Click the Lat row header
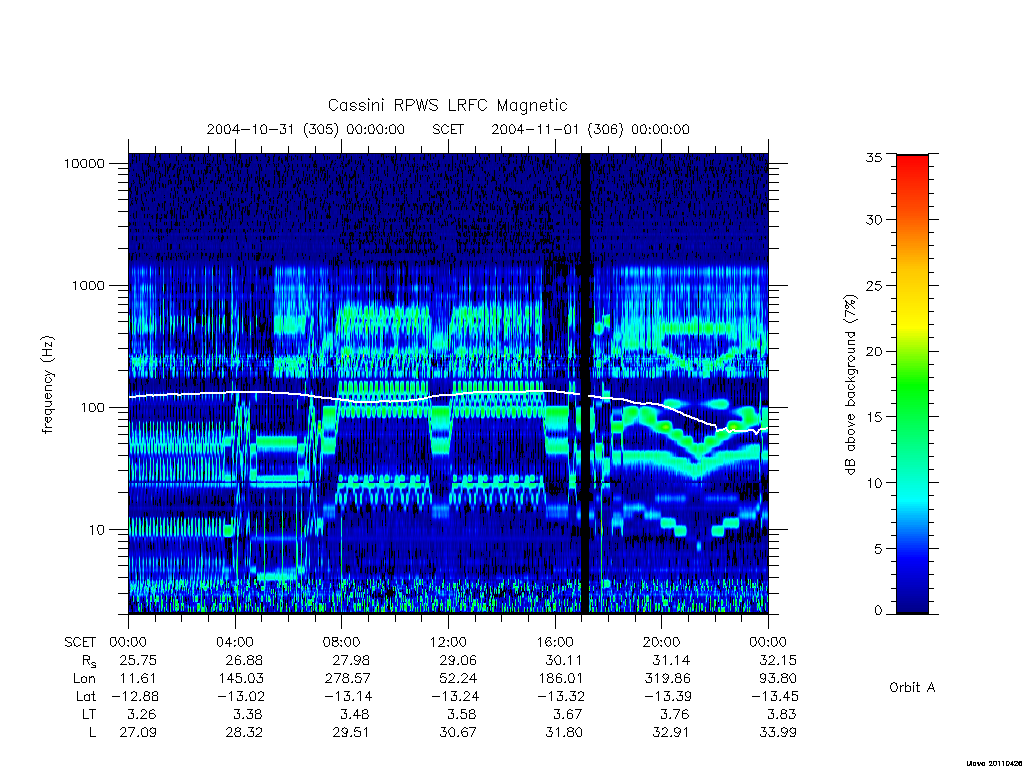This screenshot has height=768, width=1024. pos(86,697)
